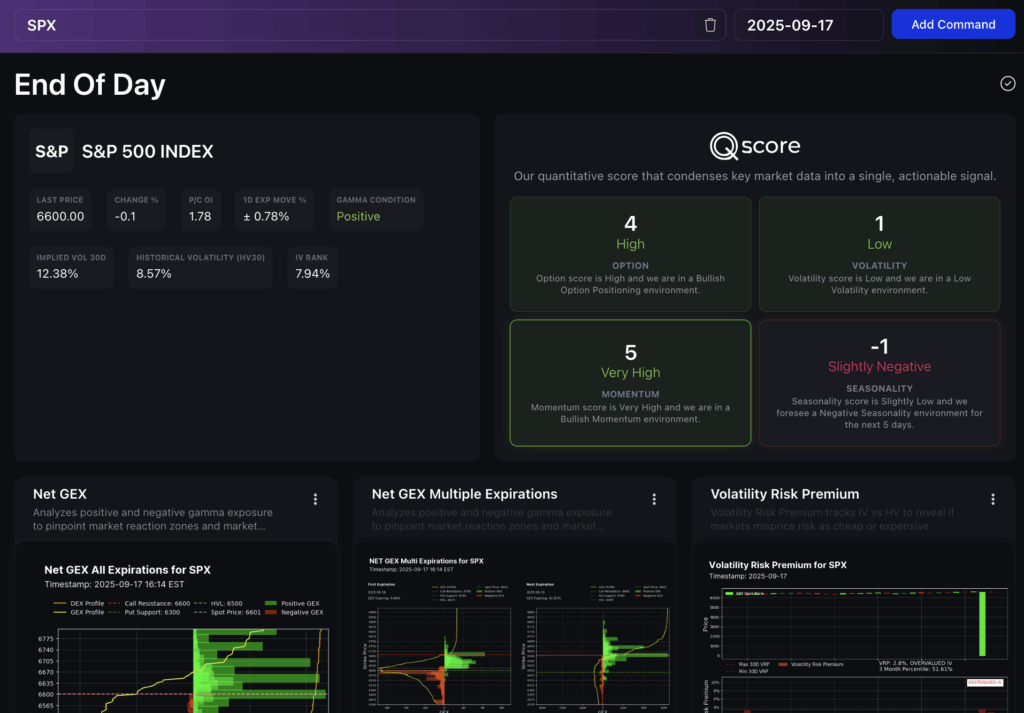Click the Negative GEX legend swatch
The width and height of the screenshot is (1024, 713).
(271, 612)
